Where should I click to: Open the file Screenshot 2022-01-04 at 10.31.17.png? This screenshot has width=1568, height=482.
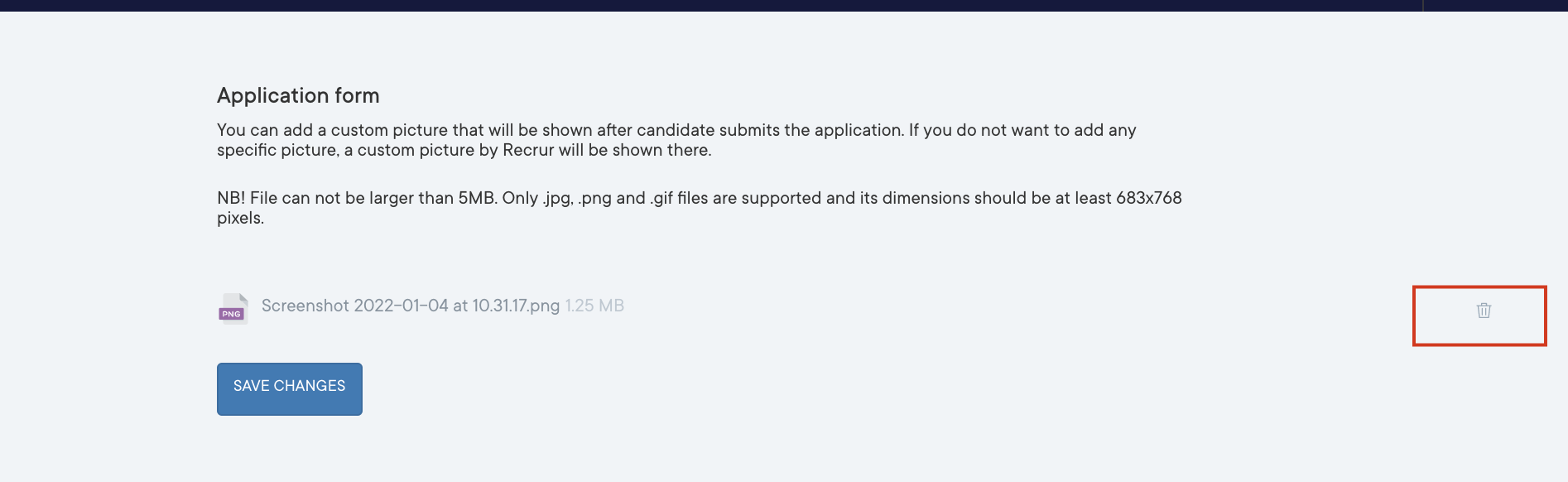coord(410,306)
